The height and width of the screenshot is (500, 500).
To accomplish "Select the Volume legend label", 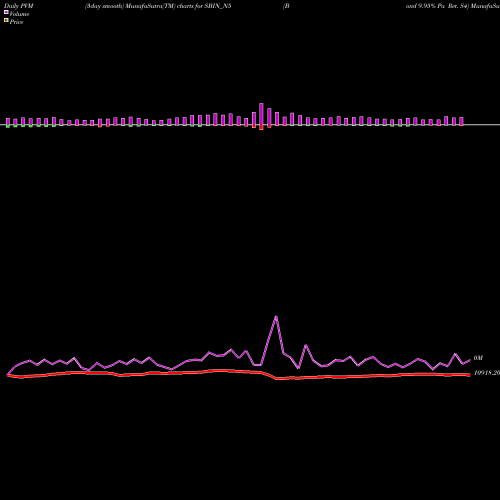I will pos(19,14).
